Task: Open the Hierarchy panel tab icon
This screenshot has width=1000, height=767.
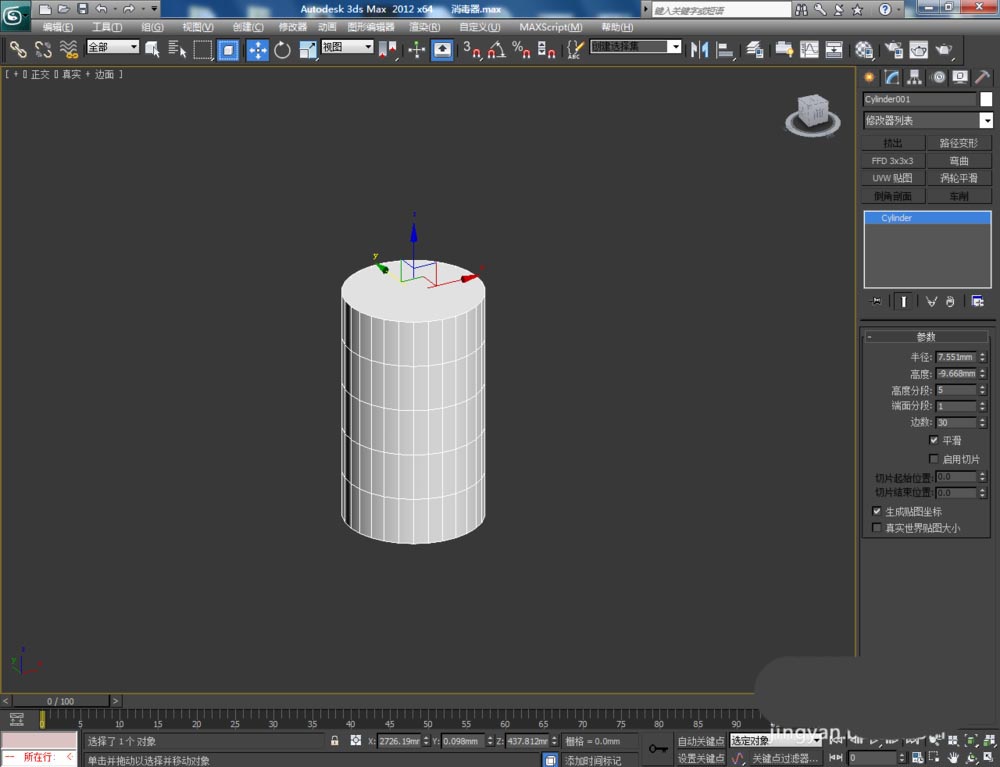Action: (x=914, y=77)
